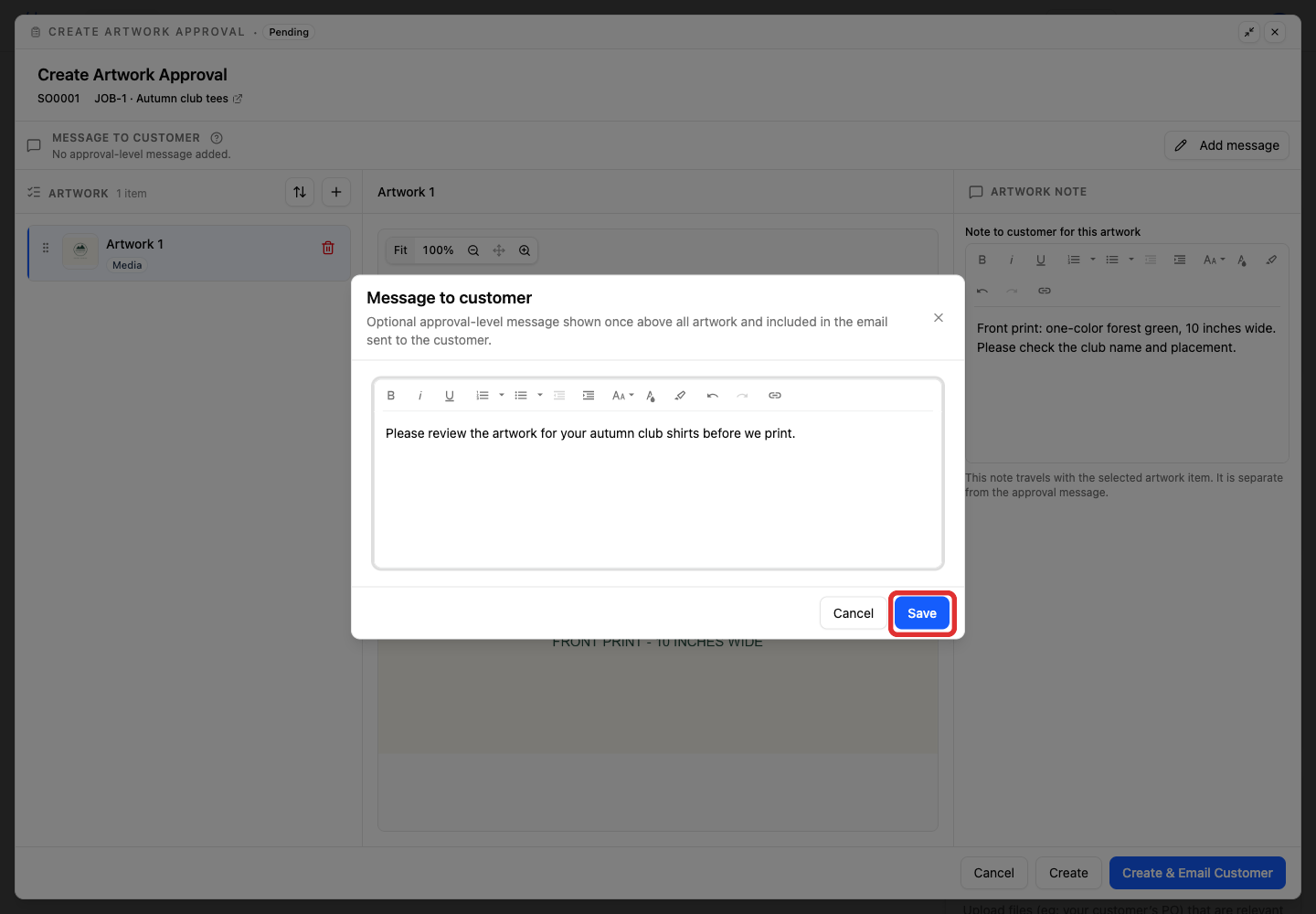Toggle italic in the Message to customer editor
Viewport: 1316px width, 914px height.
pyautogui.click(x=420, y=396)
